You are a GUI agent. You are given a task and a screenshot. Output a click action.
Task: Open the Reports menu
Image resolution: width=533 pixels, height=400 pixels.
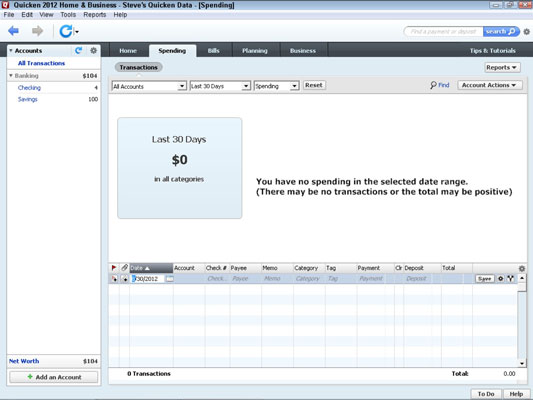tap(94, 15)
